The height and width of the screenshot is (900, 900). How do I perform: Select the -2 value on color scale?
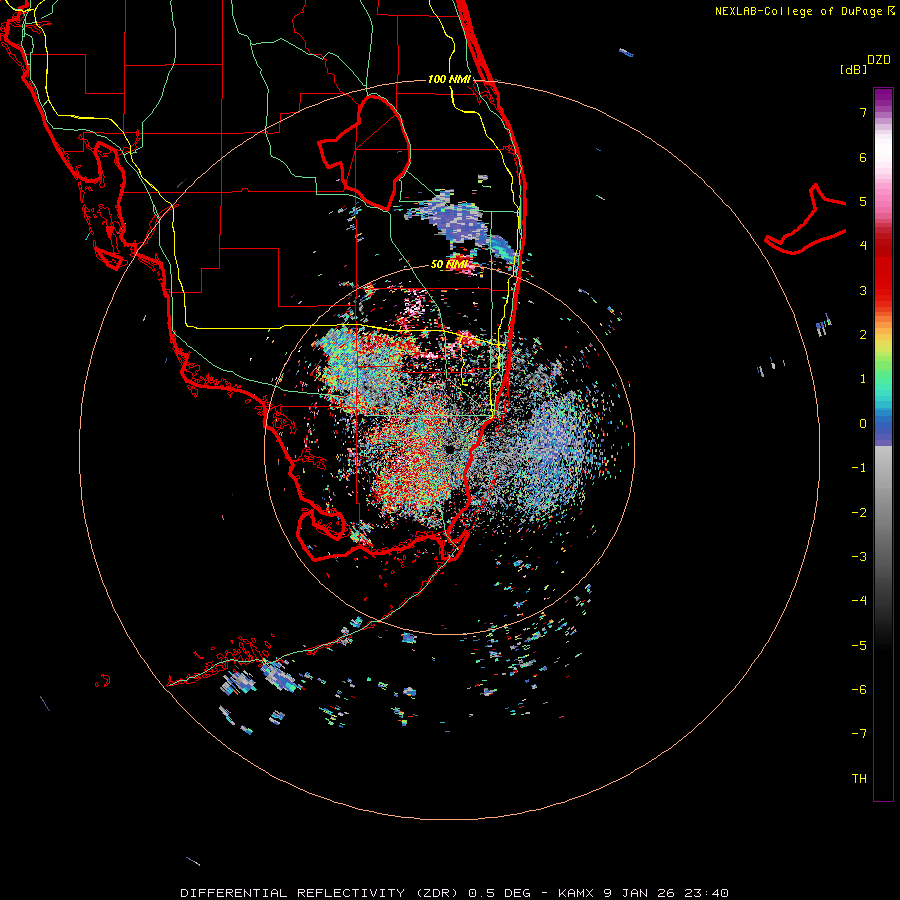pyautogui.click(x=859, y=513)
